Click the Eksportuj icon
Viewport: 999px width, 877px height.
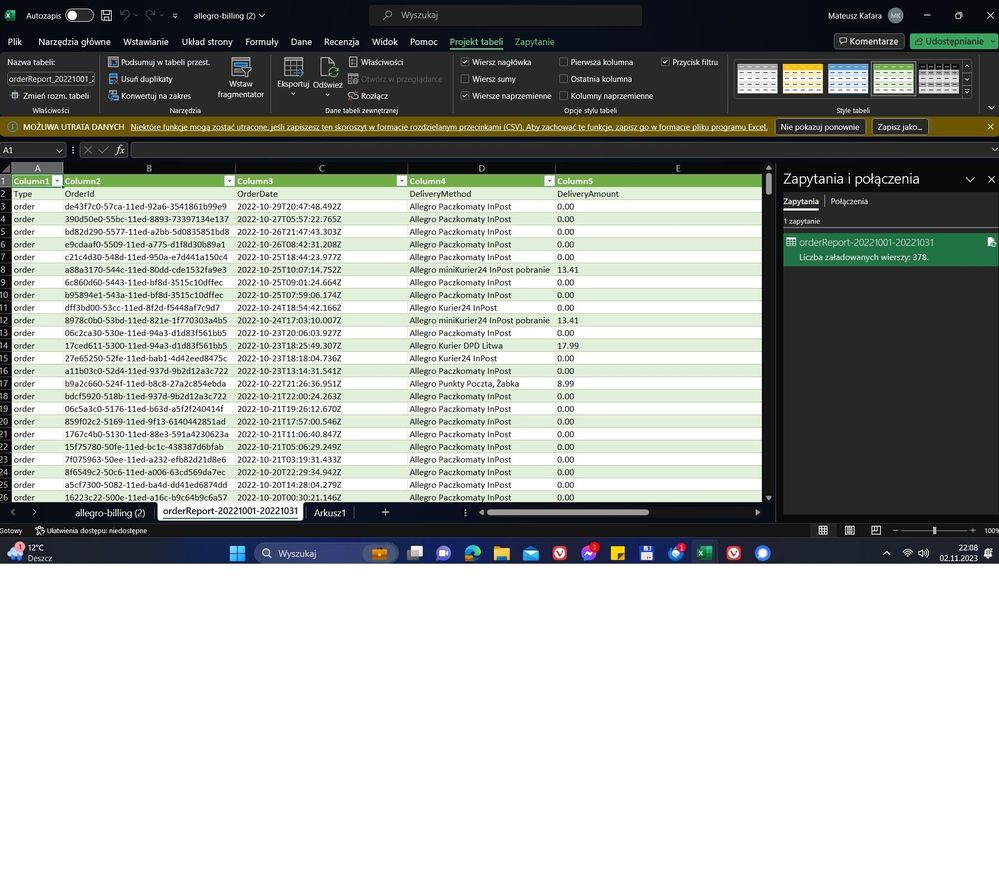[x=293, y=68]
